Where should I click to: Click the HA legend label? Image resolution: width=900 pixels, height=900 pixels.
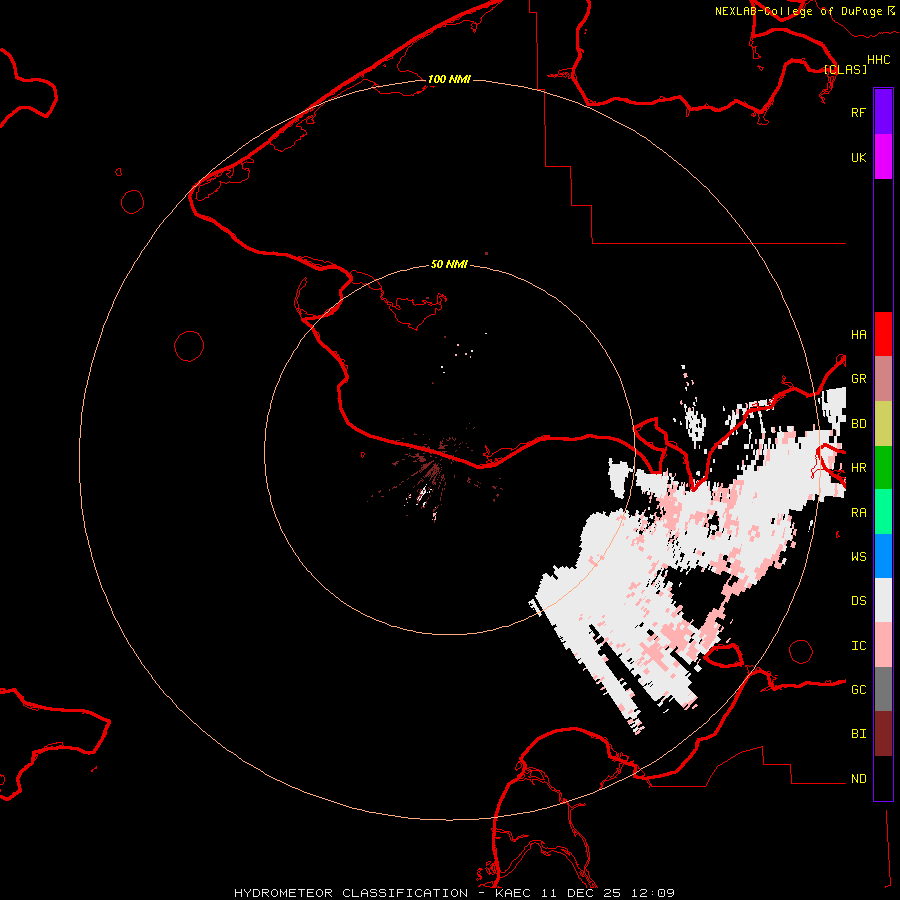pos(858,335)
